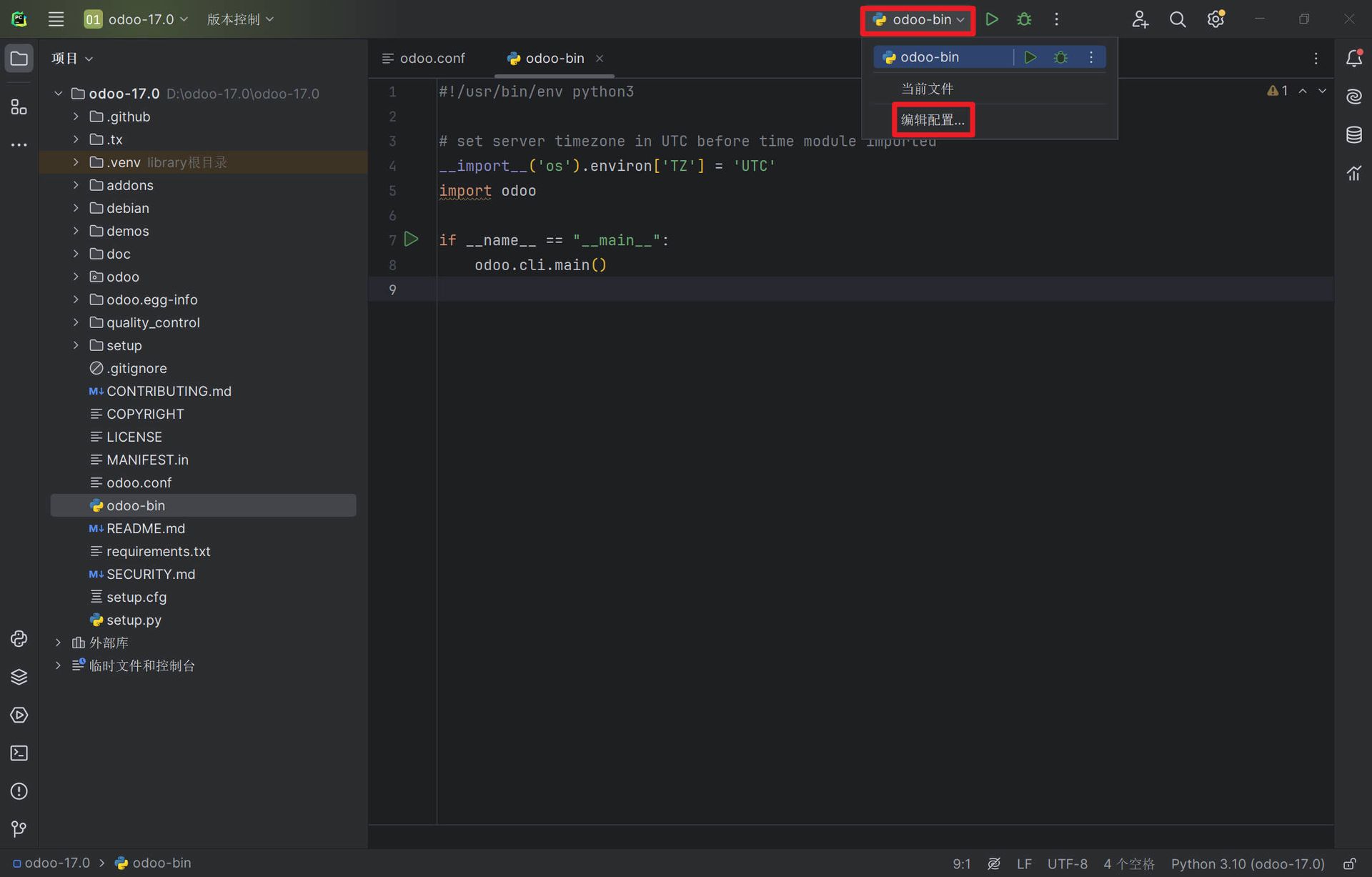This screenshot has width=1372, height=877.
Task: Open Code With Me user icon
Action: [1140, 19]
